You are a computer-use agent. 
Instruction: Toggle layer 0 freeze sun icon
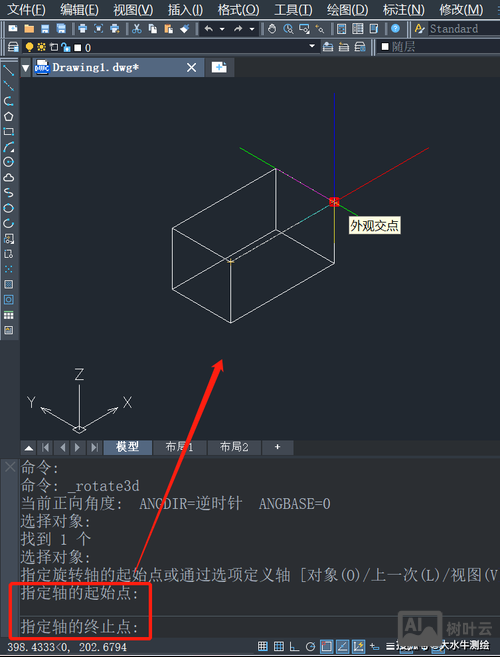[x=41, y=47]
